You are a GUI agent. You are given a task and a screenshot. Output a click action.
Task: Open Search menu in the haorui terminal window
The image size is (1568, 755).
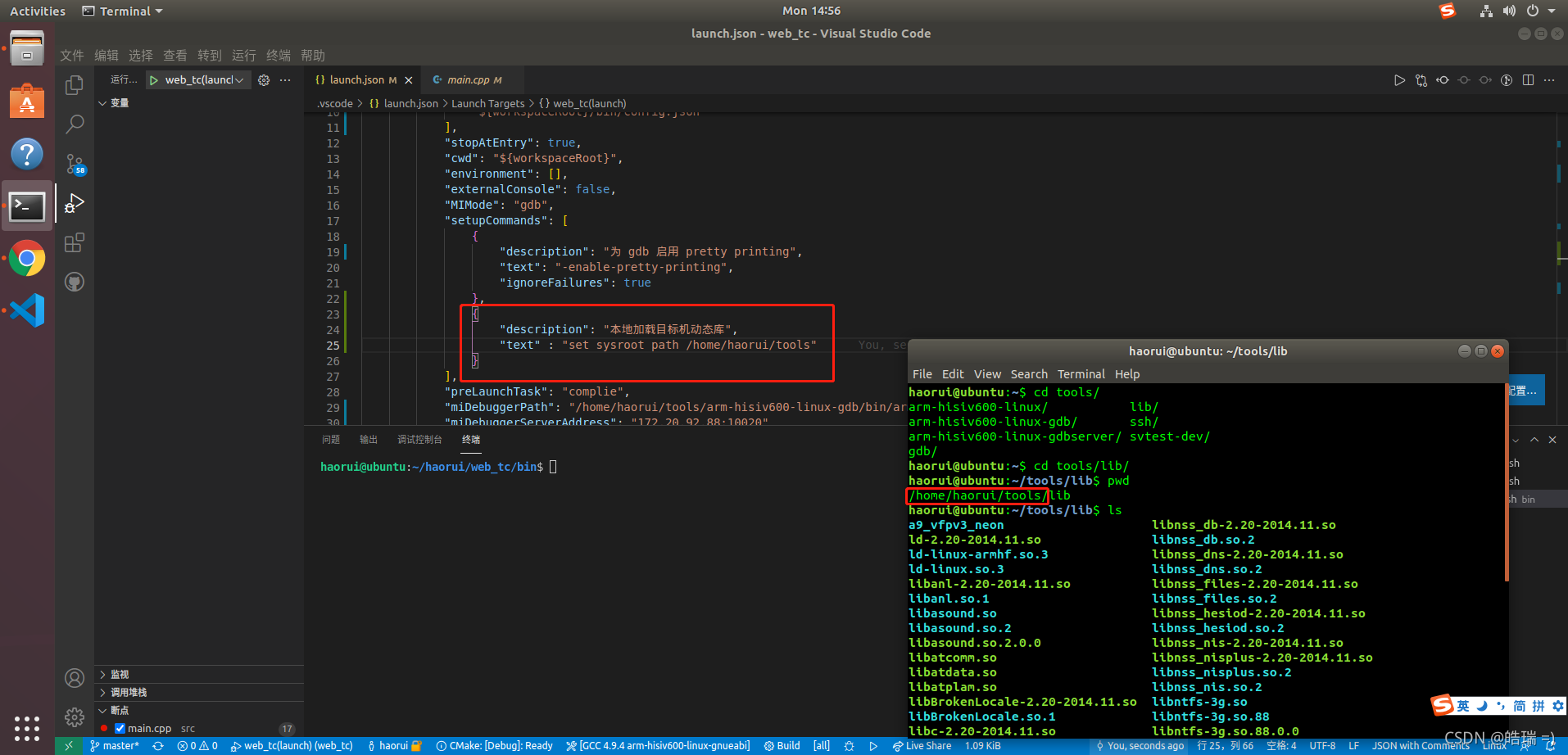[x=1029, y=374]
